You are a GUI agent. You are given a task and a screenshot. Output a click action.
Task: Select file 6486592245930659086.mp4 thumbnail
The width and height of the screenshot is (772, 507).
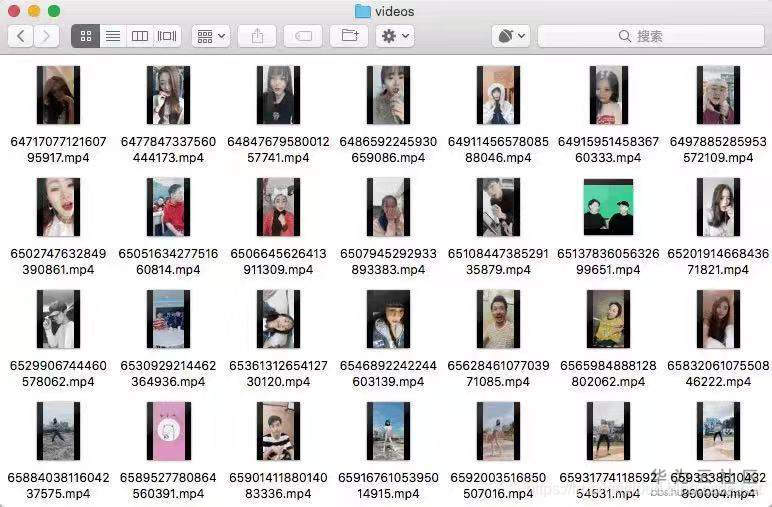[388, 95]
